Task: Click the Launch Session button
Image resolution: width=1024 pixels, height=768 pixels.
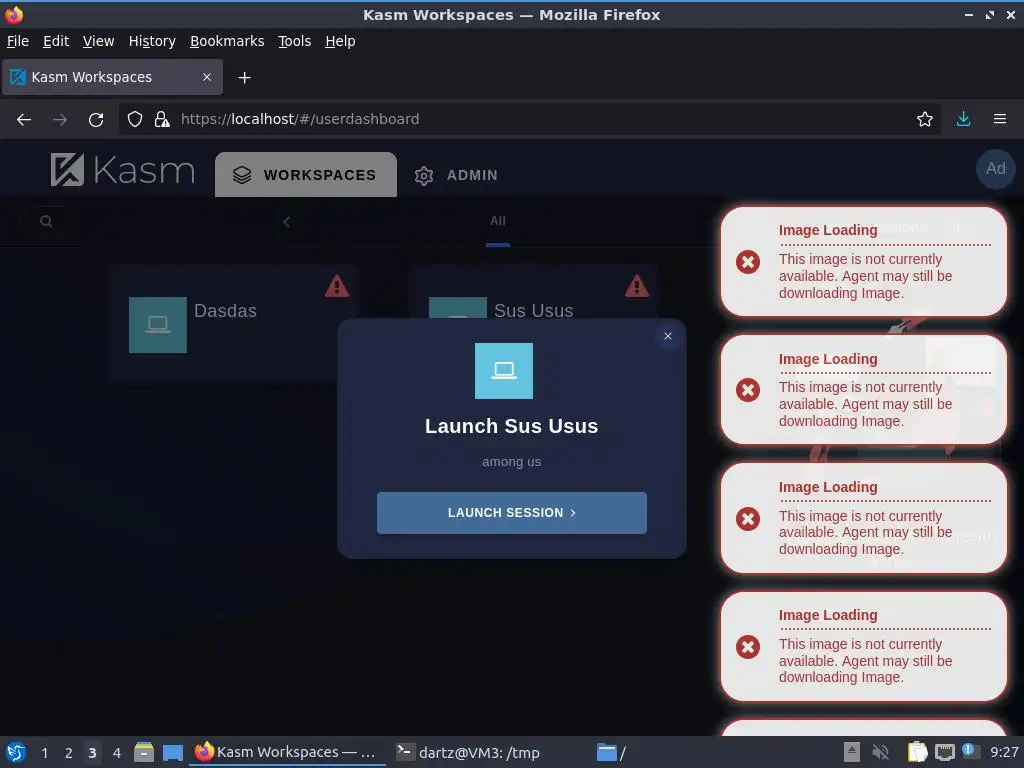Action: (511, 513)
